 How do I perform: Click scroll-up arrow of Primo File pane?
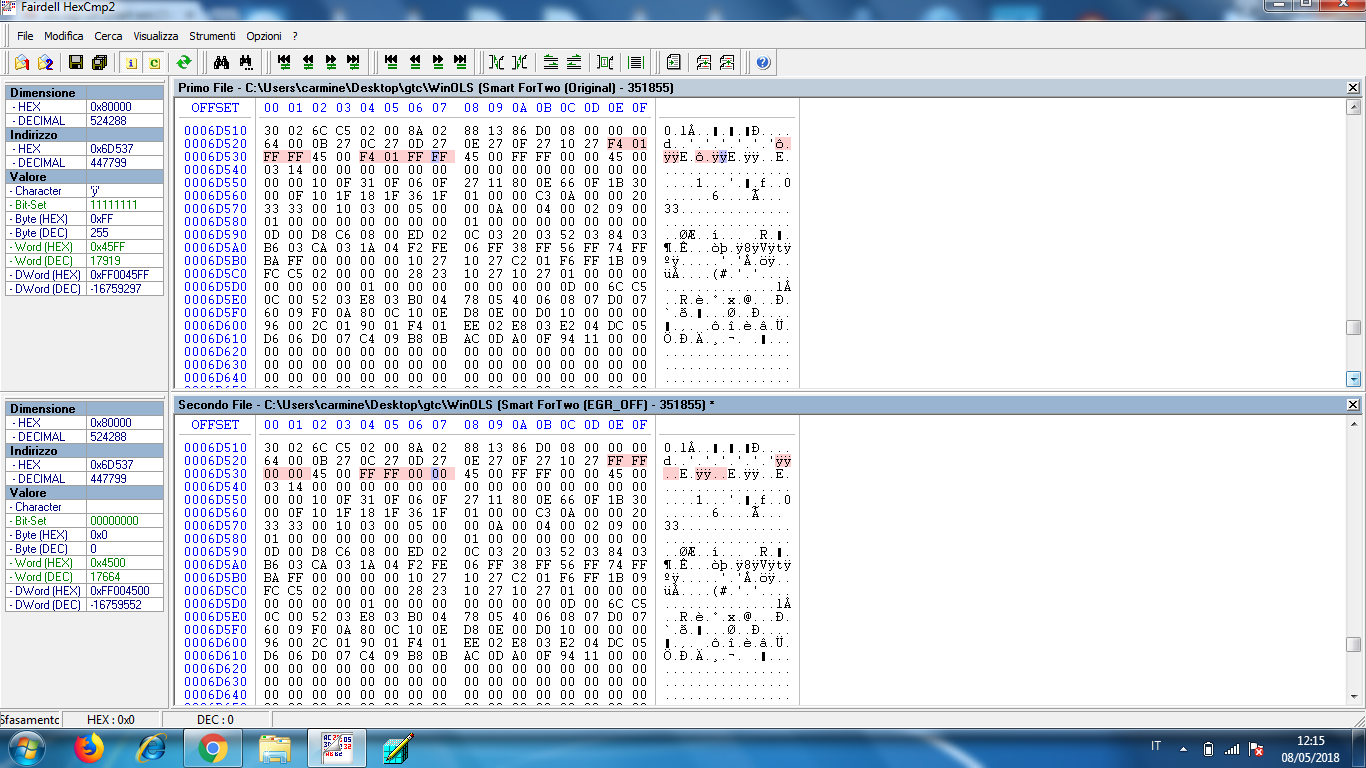pos(1353,107)
